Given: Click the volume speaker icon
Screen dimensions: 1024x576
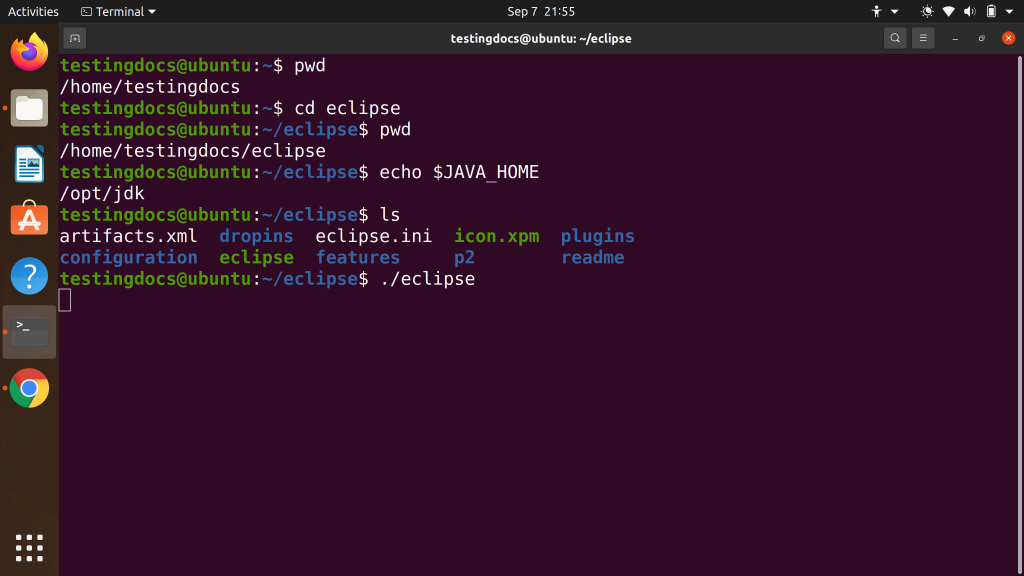Looking at the screenshot, I should 968,11.
